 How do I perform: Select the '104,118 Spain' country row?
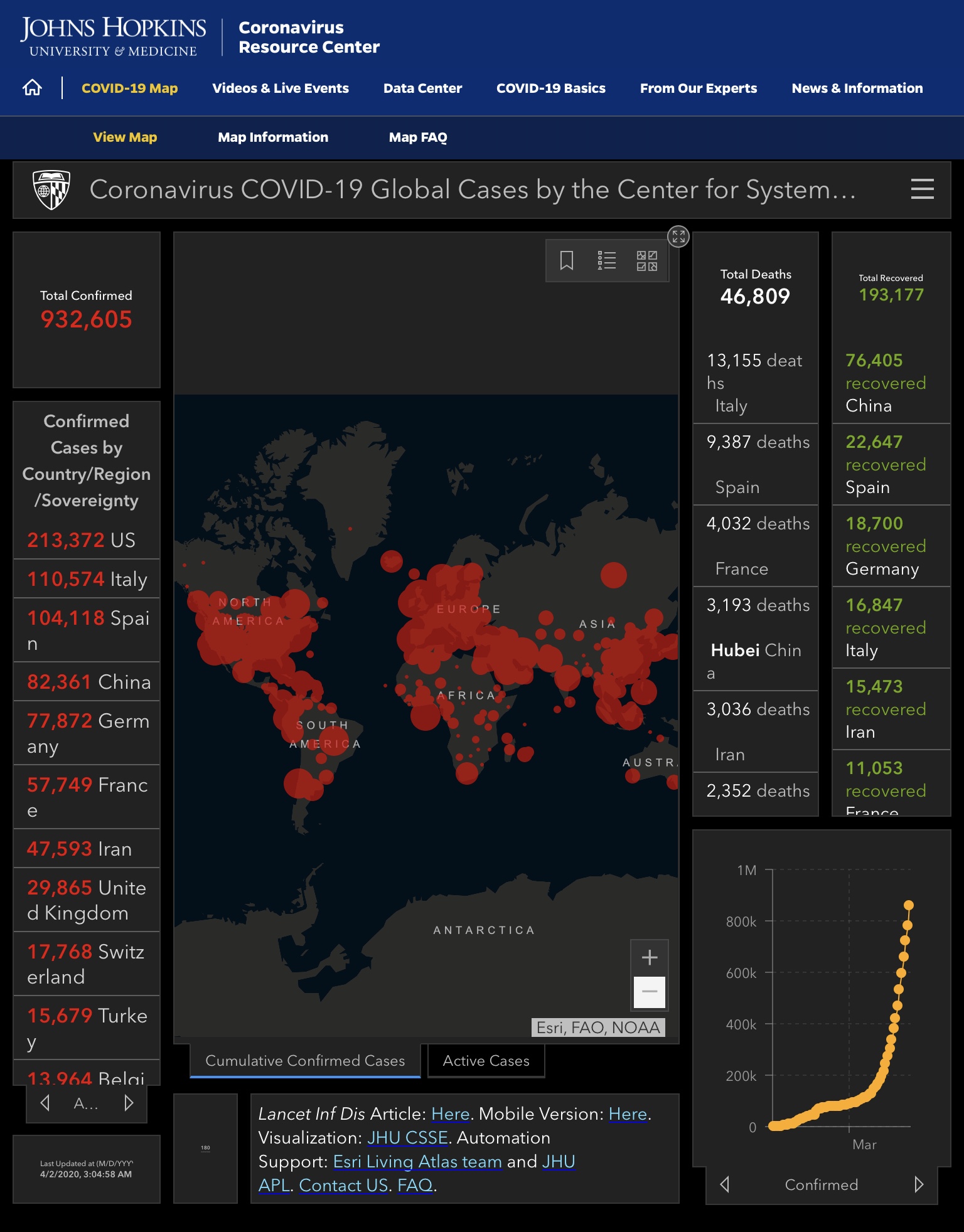click(x=87, y=630)
